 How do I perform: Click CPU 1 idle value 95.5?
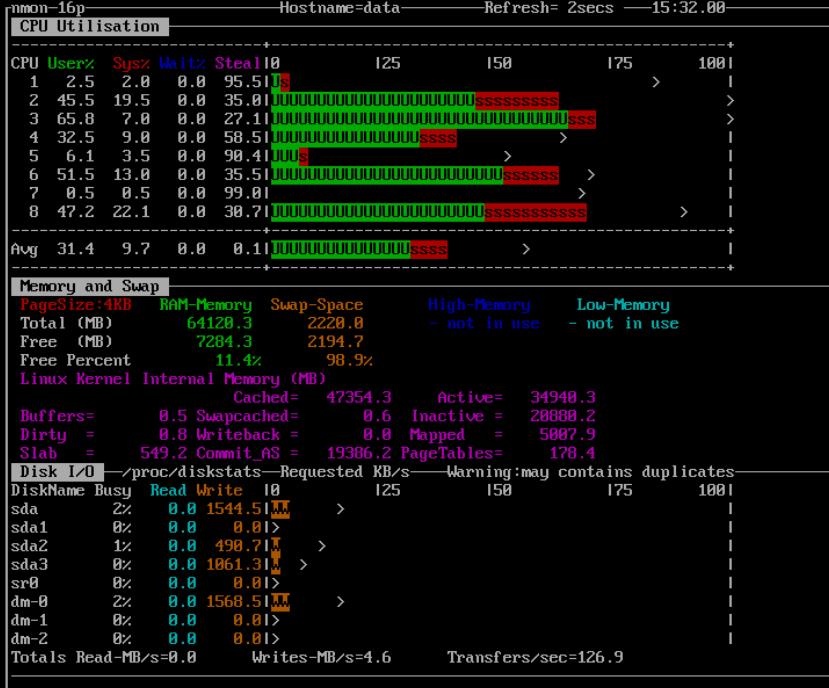tap(243, 82)
